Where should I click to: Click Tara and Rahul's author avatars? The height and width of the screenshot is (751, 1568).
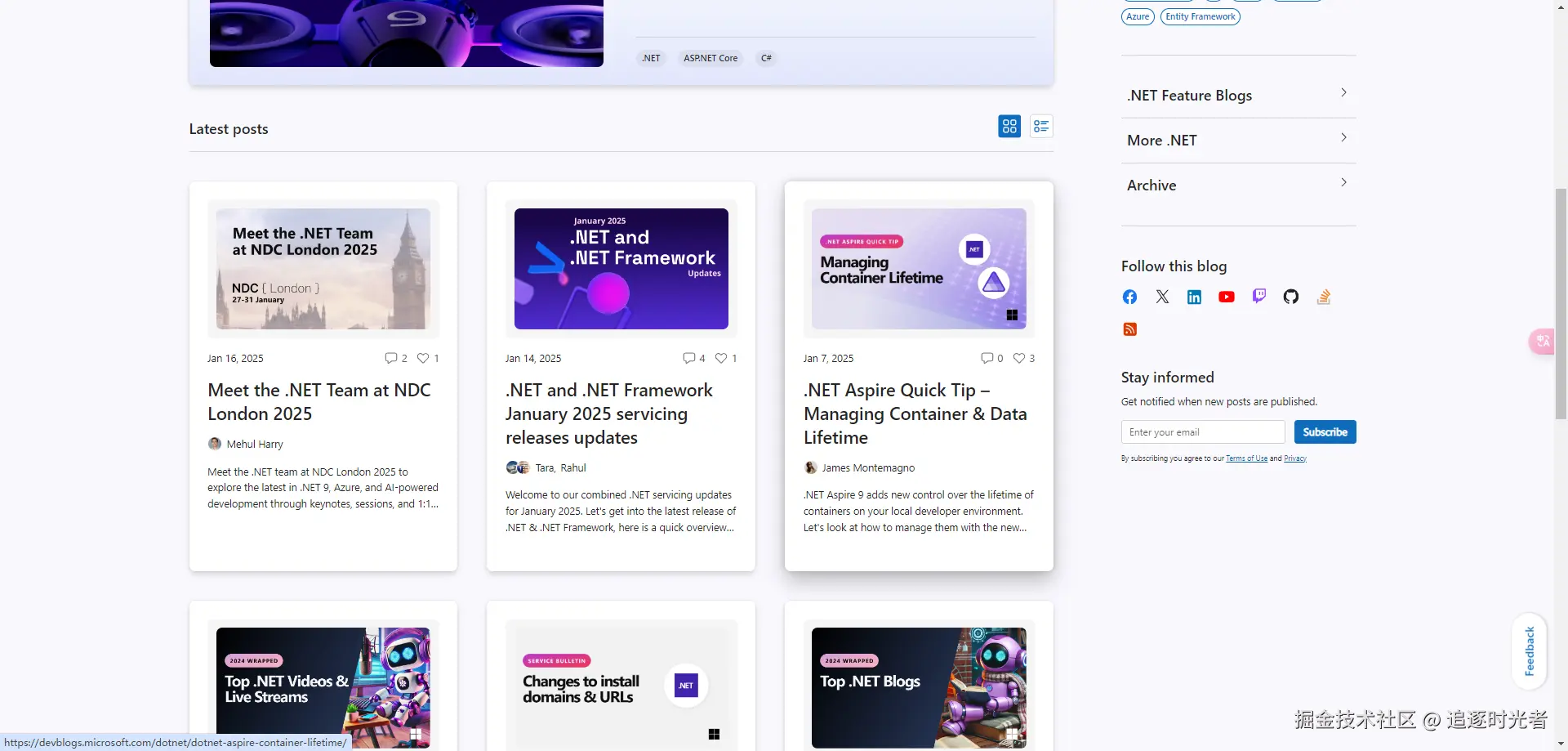[x=518, y=467]
